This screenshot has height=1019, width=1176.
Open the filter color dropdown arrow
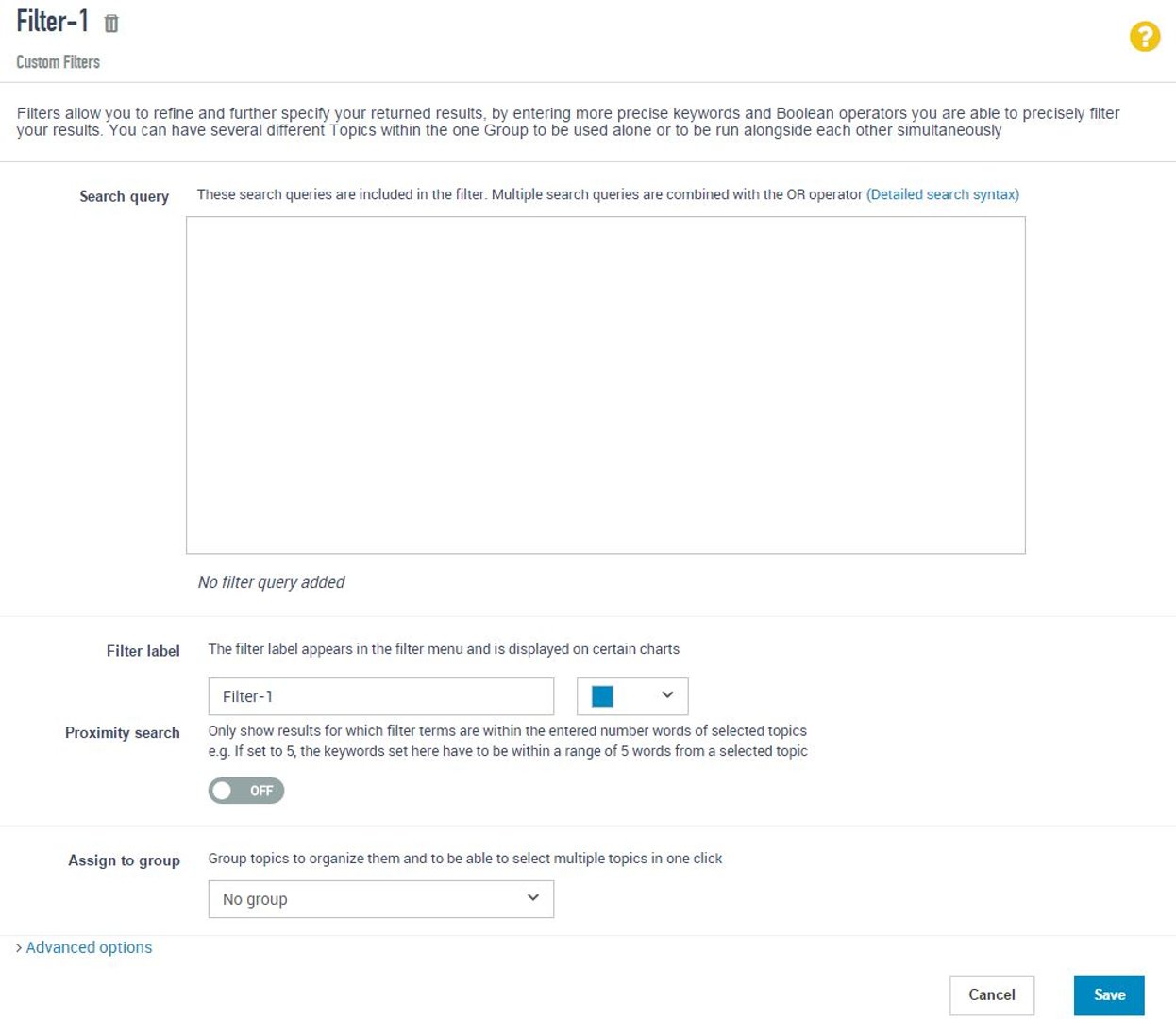coord(667,695)
